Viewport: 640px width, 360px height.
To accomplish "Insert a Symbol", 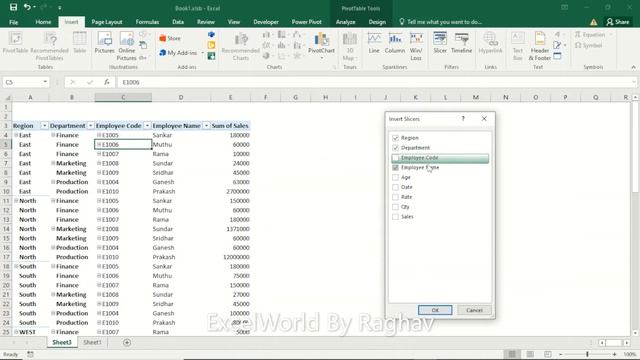I will click(x=588, y=45).
